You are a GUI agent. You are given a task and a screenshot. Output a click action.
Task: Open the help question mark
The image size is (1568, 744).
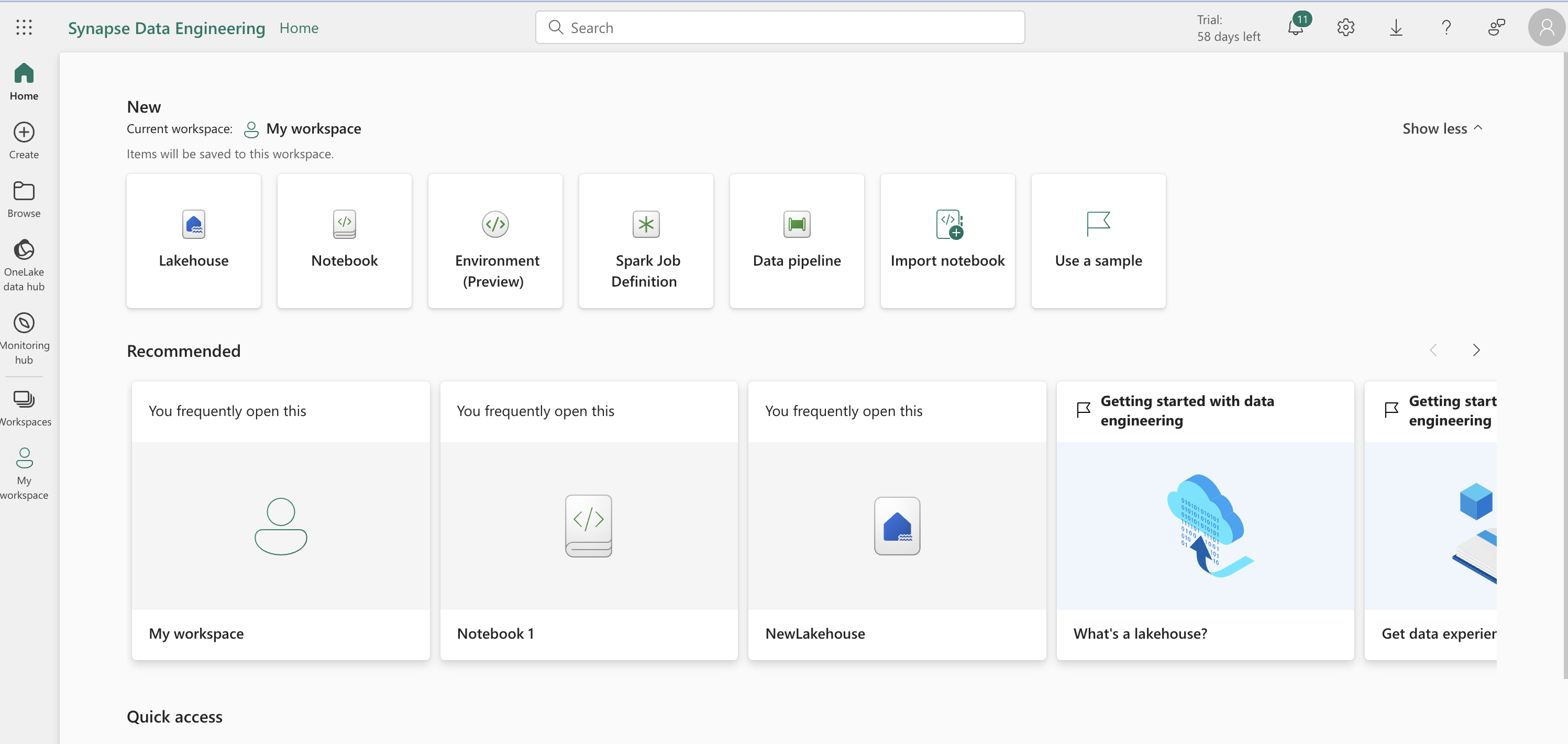click(x=1446, y=27)
